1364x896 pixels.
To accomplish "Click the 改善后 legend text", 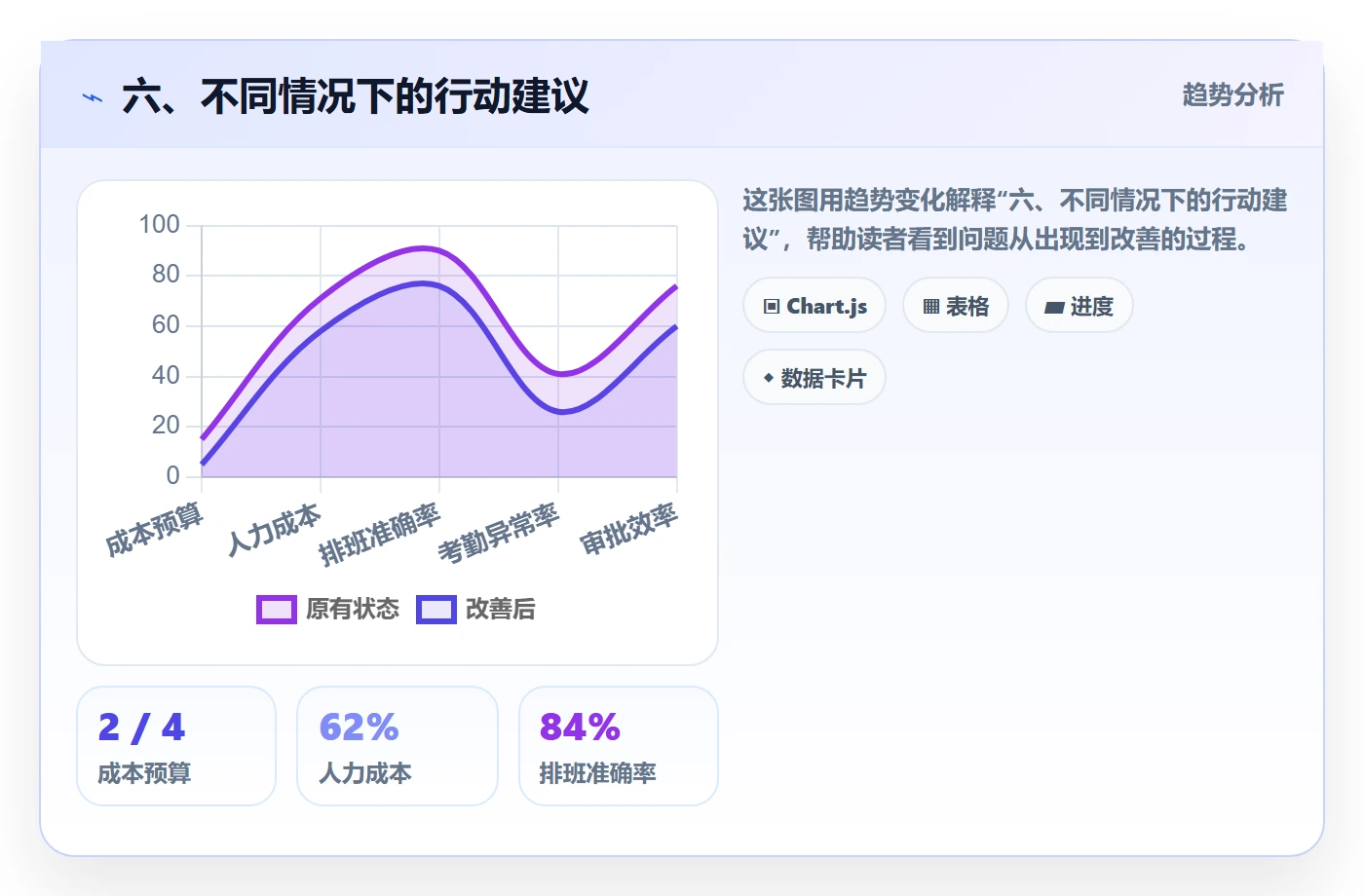I will (x=501, y=610).
